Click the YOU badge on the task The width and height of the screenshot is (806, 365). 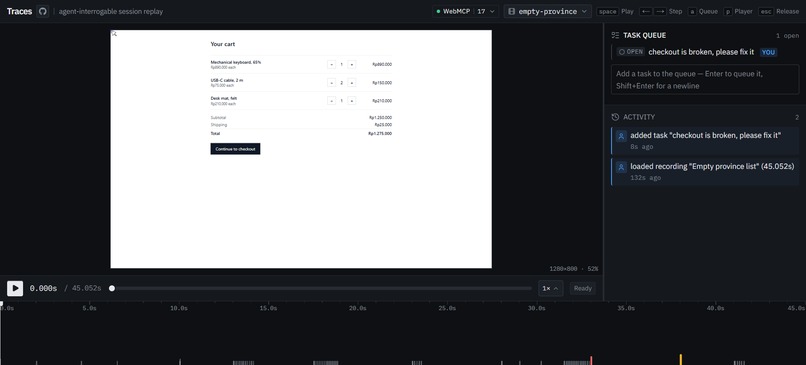[x=768, y=52]
